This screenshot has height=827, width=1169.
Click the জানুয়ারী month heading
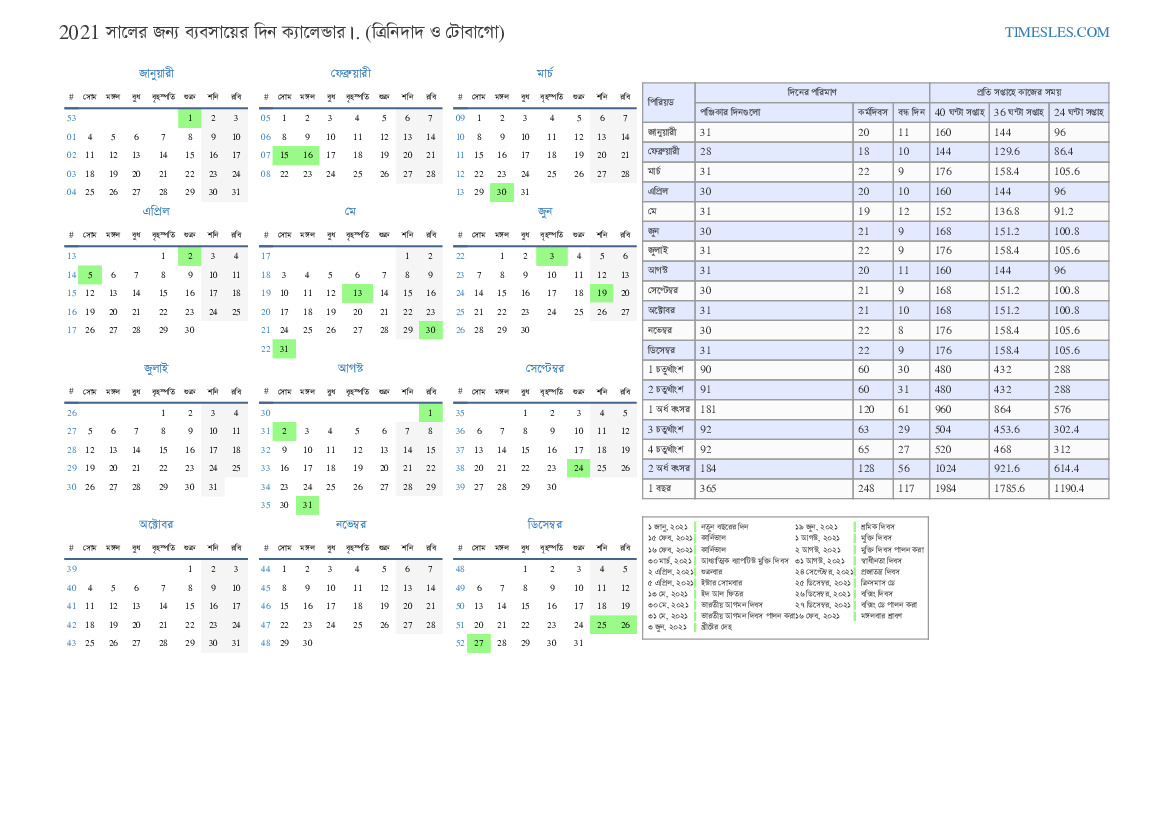(156, 73)
